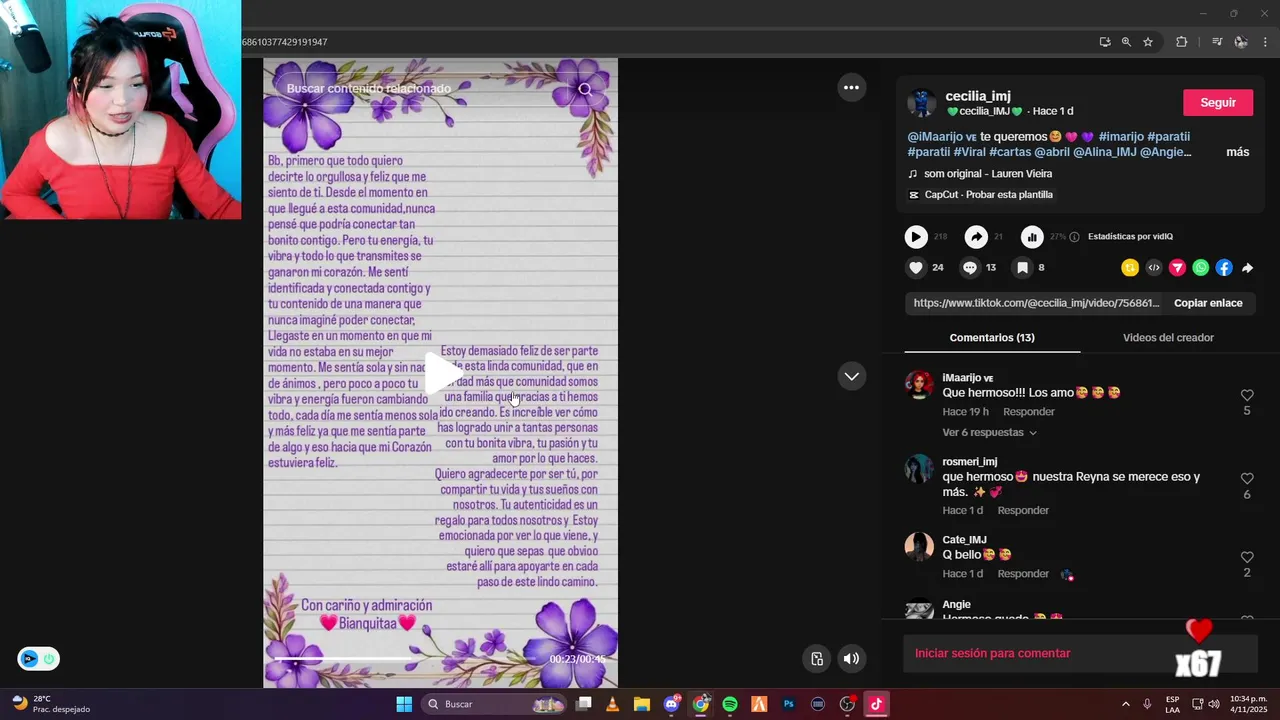Share video via Facebook icon
1280x720 pixels.
click(x=1224, y=267)
